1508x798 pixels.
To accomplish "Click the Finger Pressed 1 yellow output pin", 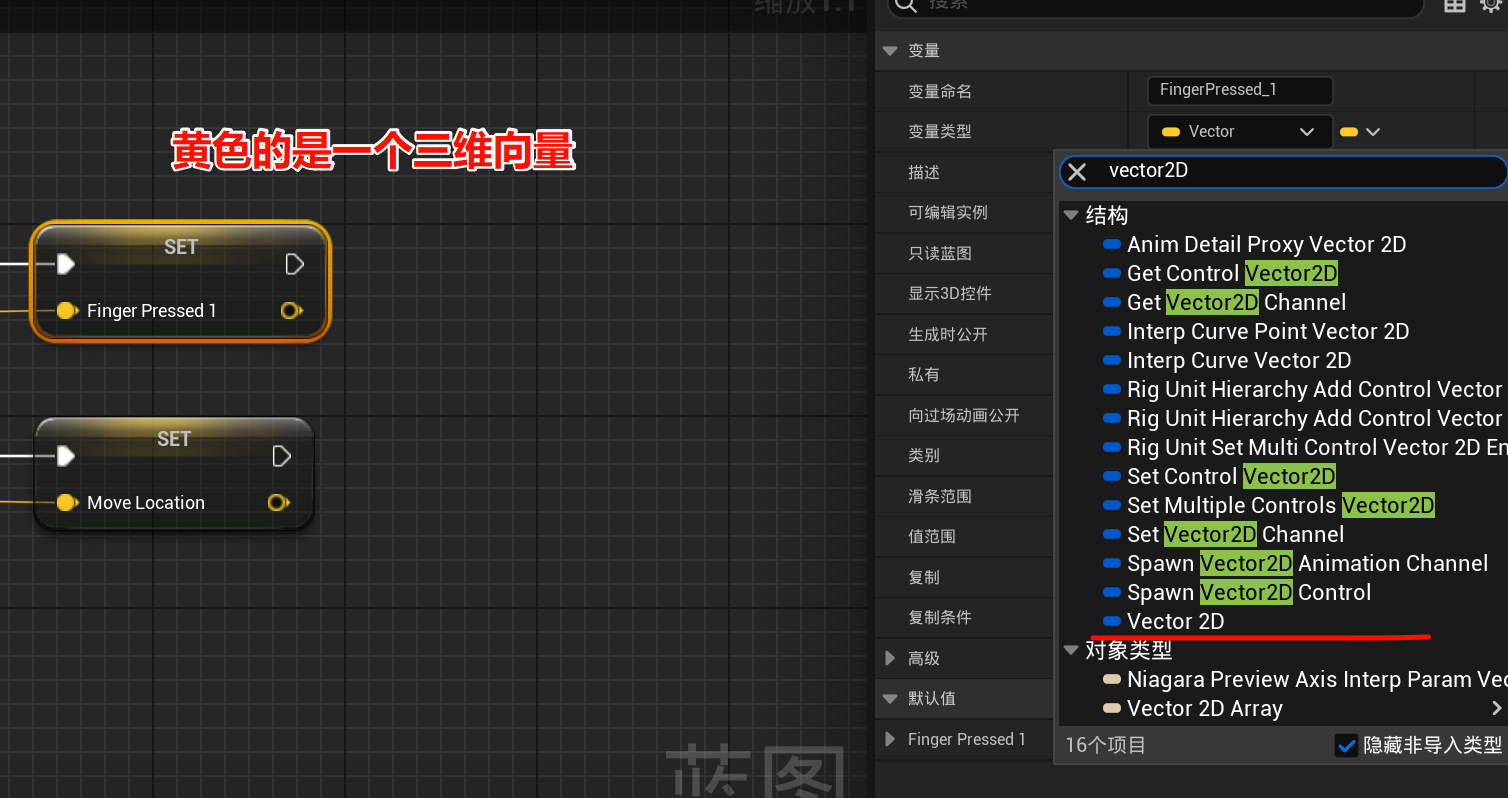I will (x=290, y=311).
